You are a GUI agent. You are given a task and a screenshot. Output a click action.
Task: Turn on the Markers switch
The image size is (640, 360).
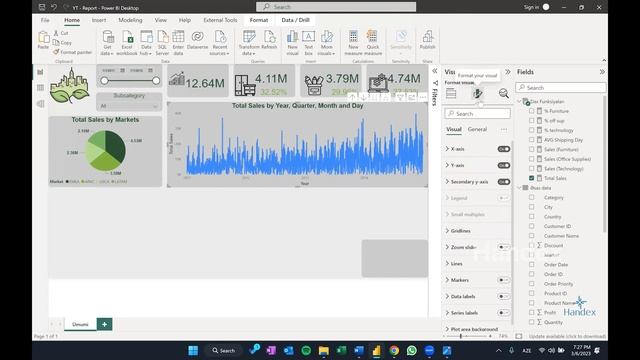point(503,280)
